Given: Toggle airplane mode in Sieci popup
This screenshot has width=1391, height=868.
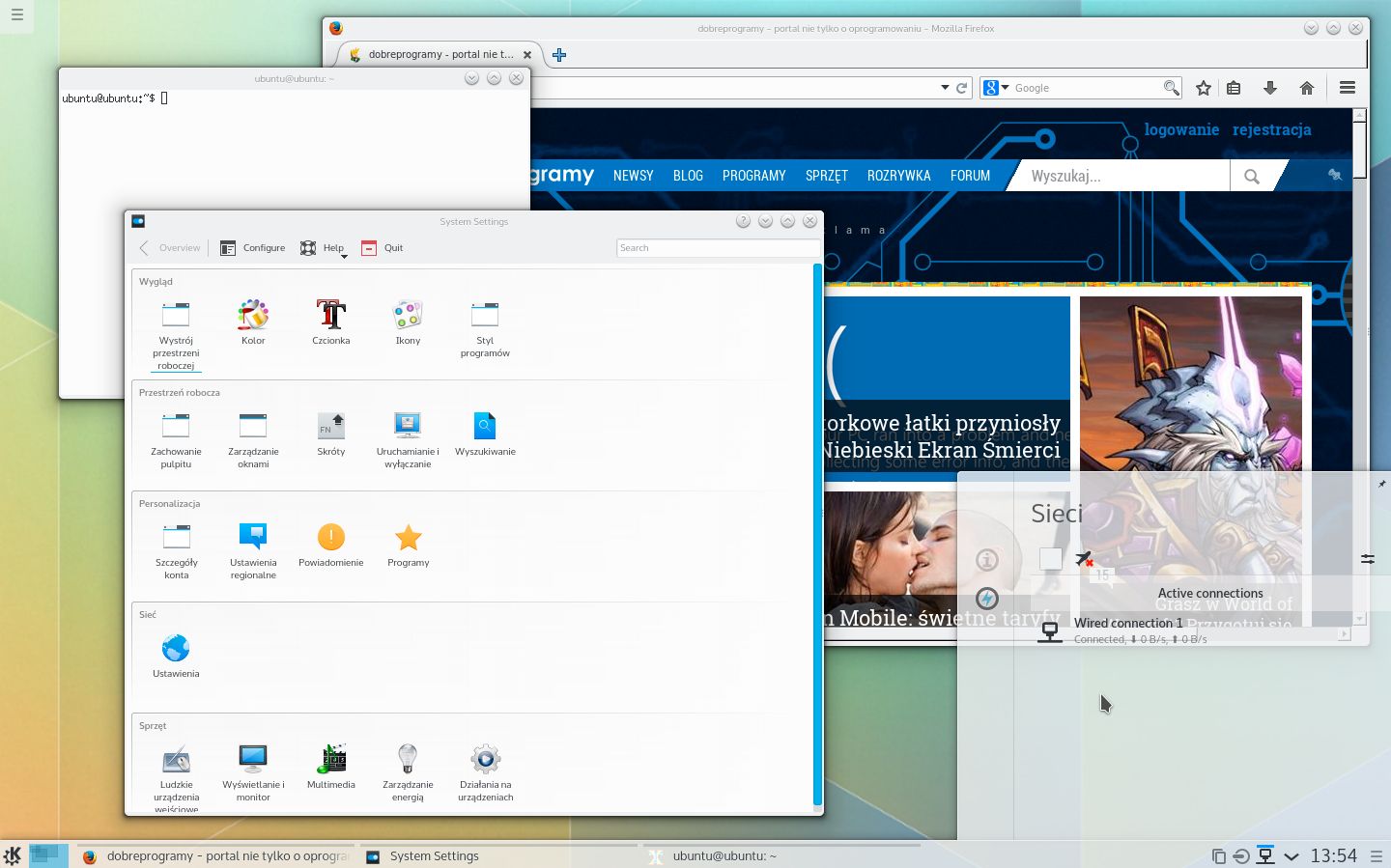Looking at the screenshot, I should tap(1084, 558).
